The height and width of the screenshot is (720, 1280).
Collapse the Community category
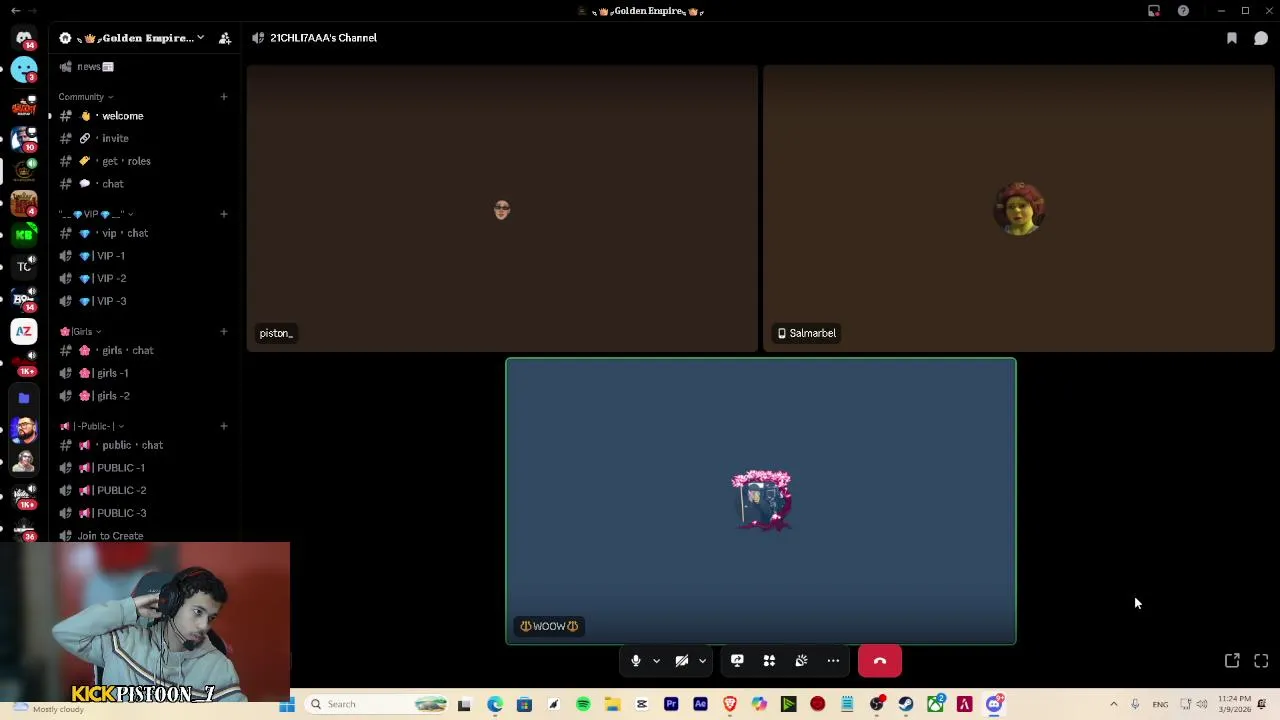85,97
